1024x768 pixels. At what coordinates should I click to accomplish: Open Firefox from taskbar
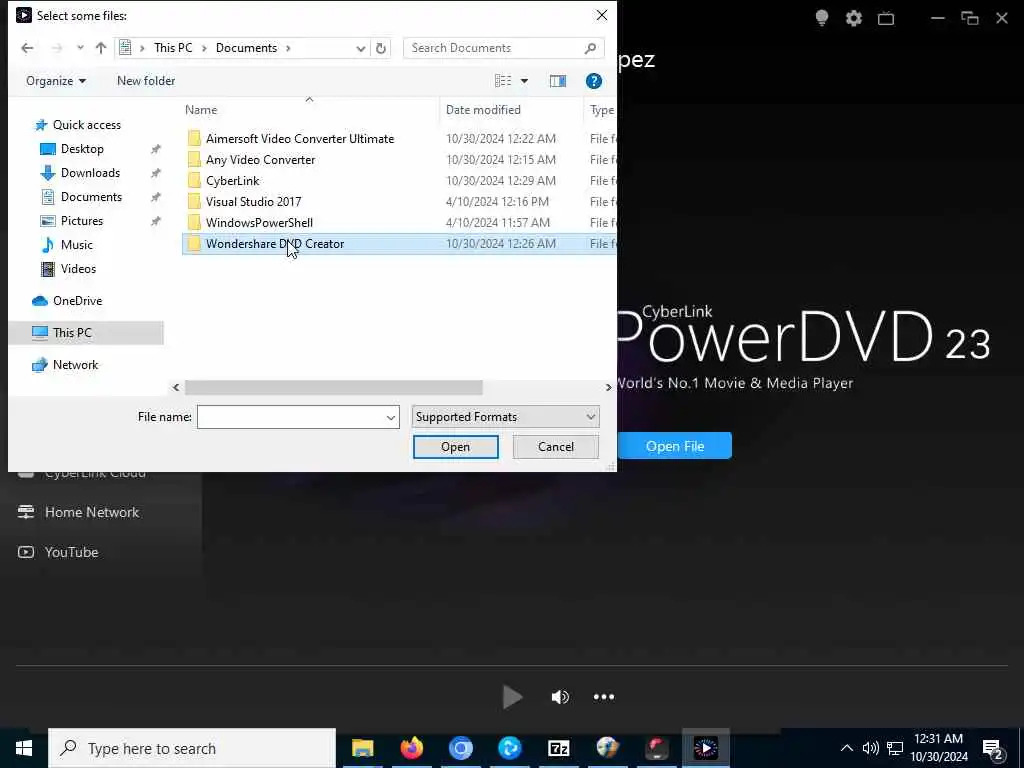[x=411, y=748]
